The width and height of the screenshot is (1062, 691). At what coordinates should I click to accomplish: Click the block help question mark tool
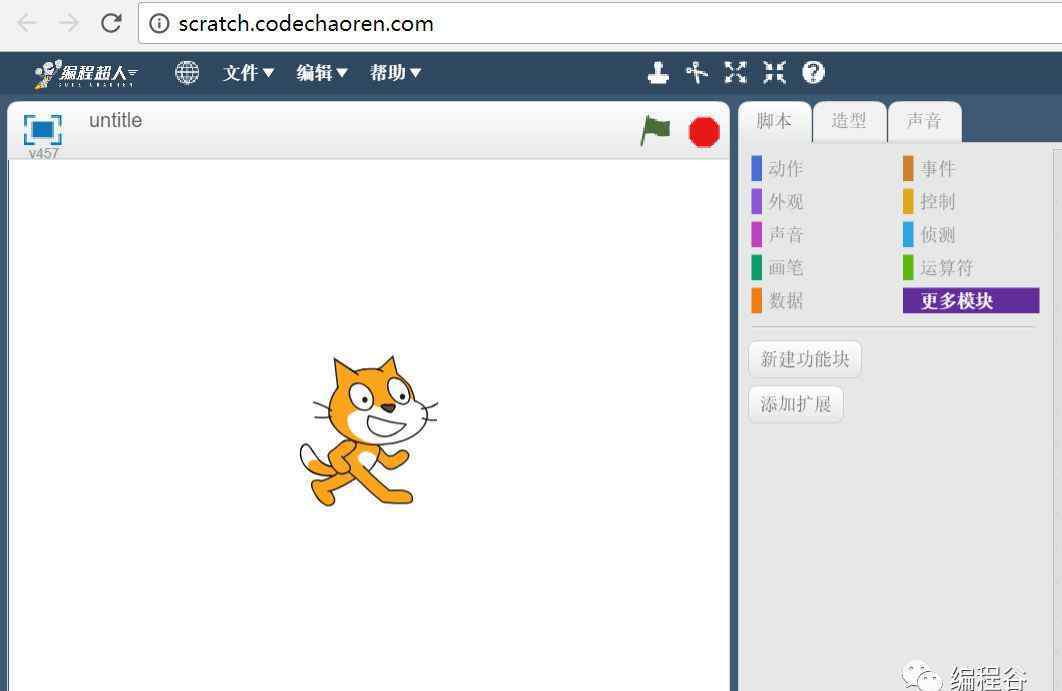[x=813, y=72]
